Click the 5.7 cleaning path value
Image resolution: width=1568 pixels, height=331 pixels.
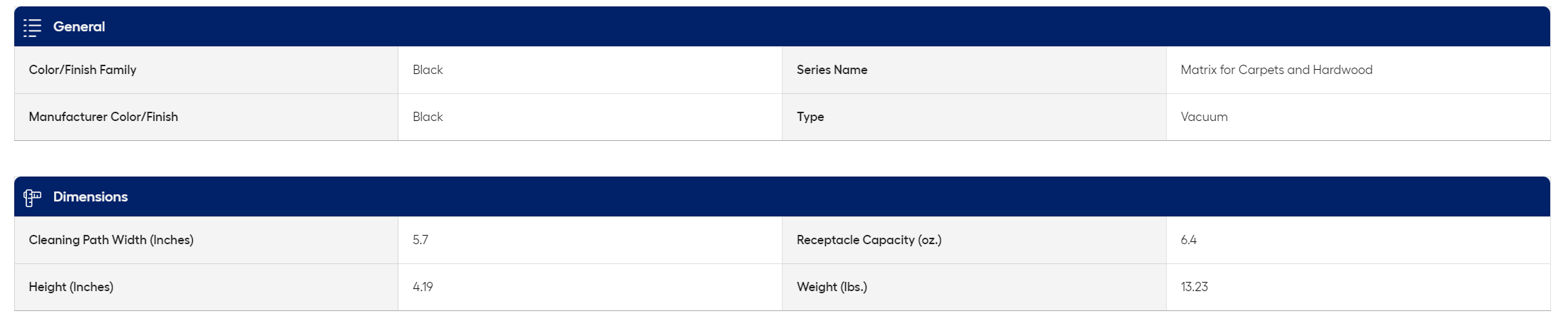click(x=420, y=240)
